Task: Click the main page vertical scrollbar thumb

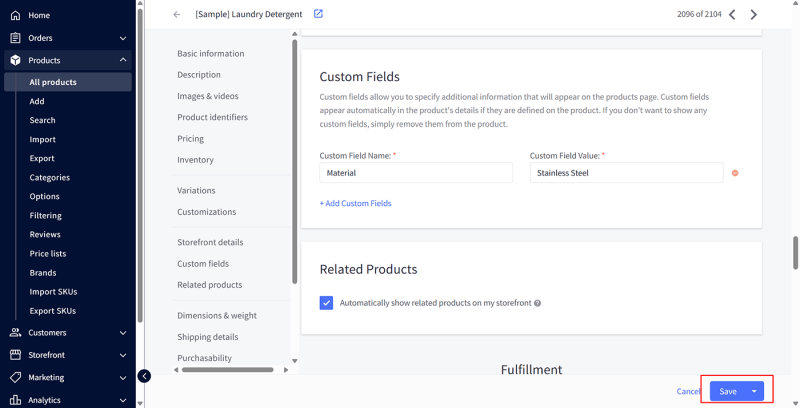Action: tap(795, 252)
